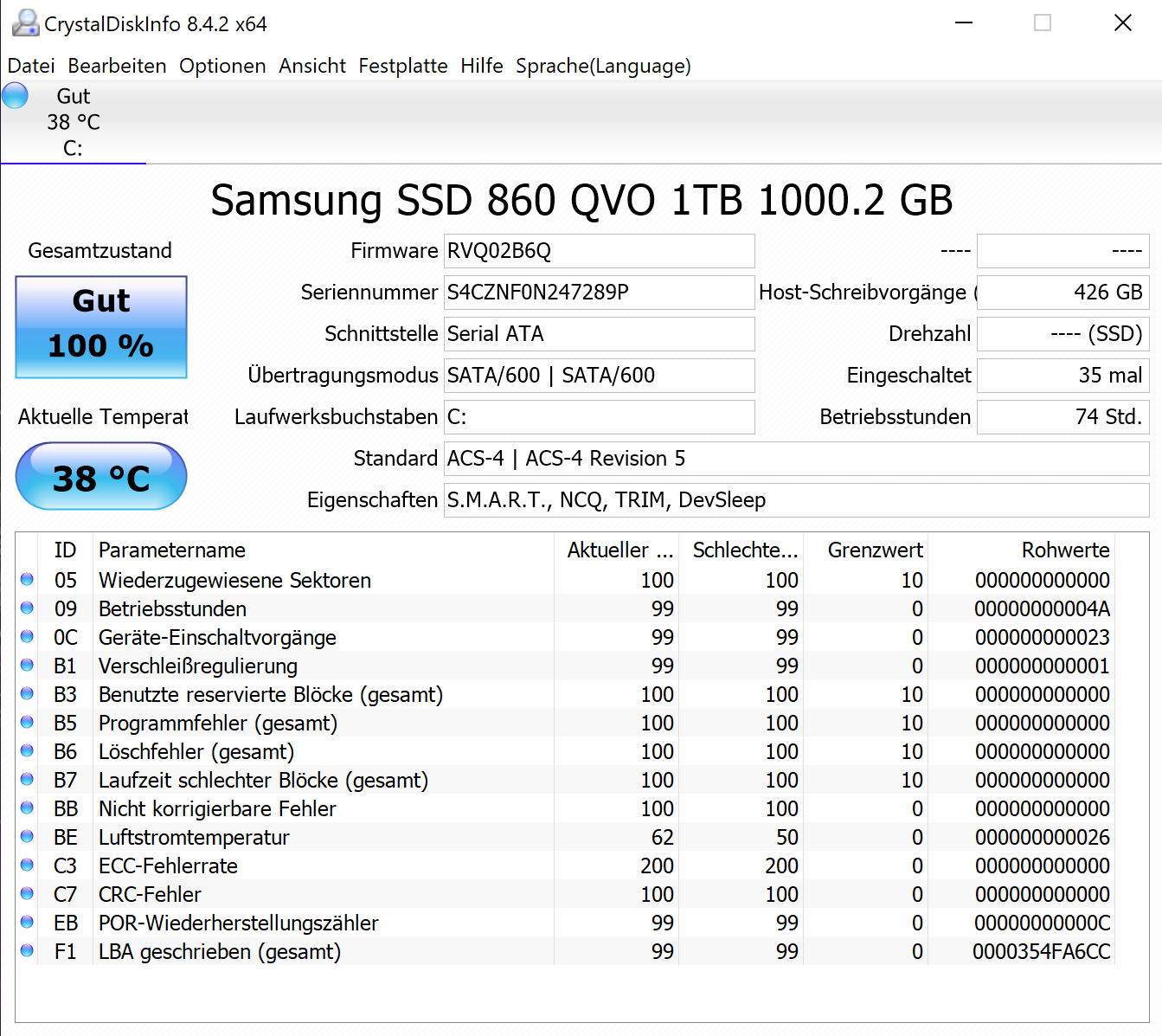Click the 38 °C temperature button
The image size is (1162, 1036).
[x=101, y=477]
